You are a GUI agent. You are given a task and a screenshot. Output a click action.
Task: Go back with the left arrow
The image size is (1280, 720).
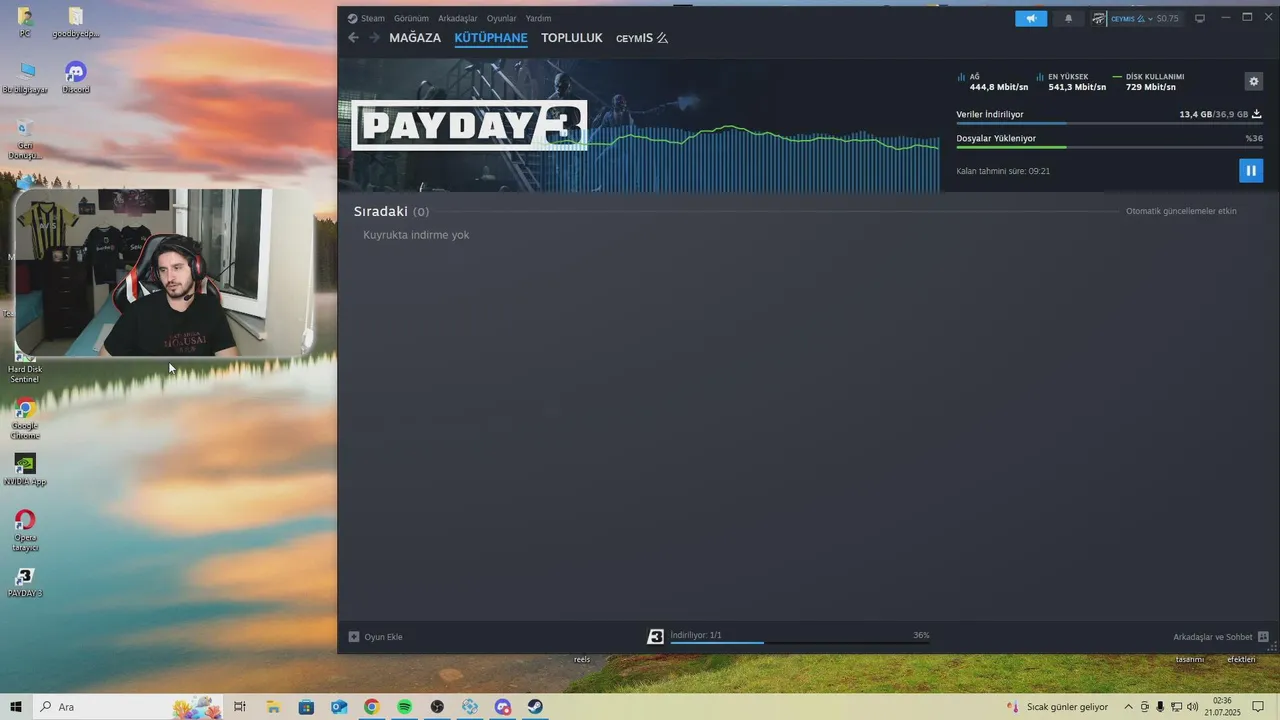pyautogui.click(x=353, y=38)
